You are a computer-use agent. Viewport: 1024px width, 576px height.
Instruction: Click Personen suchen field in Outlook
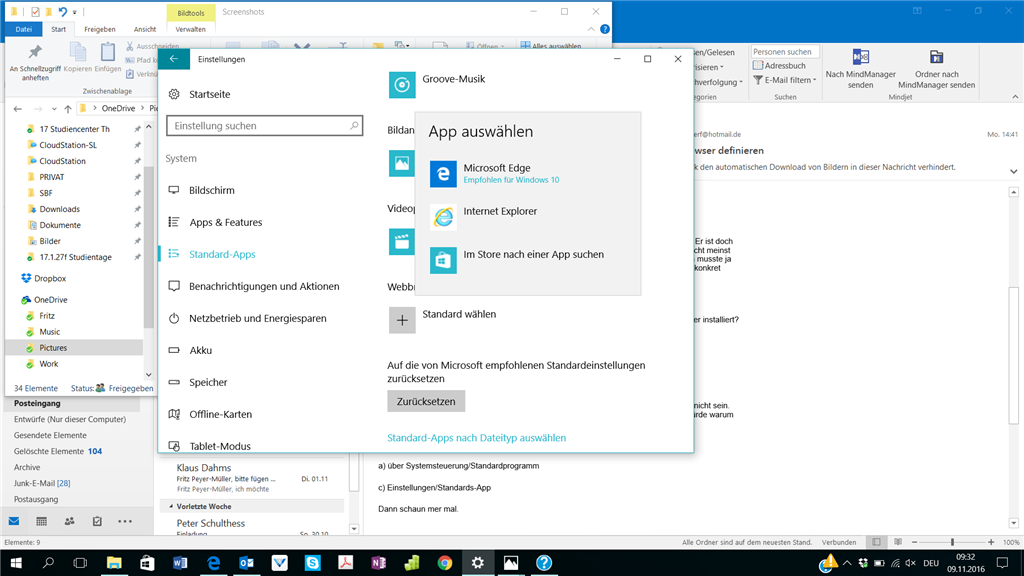[x=785, y=52]
